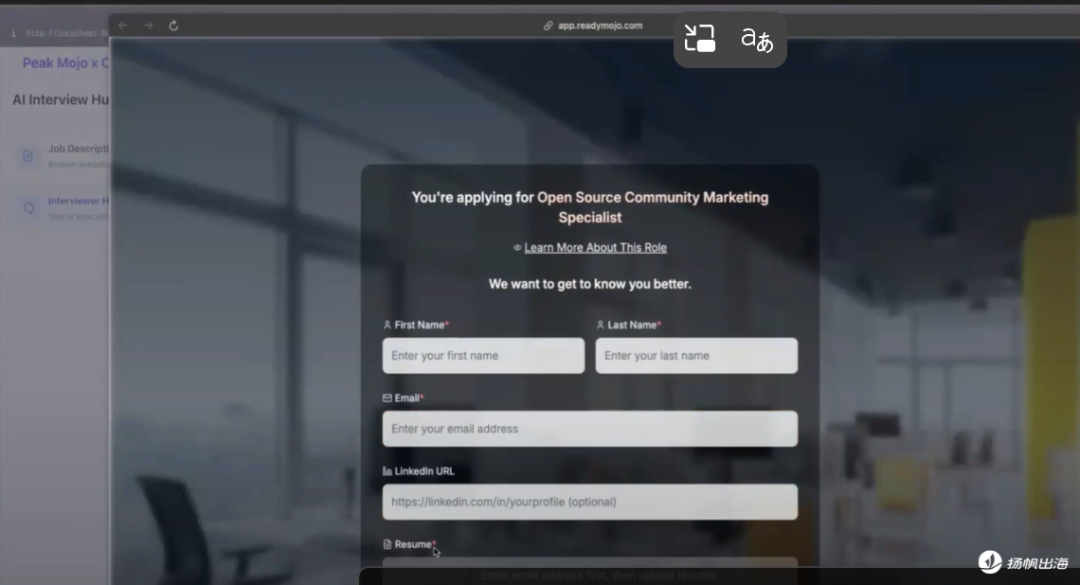Click the Resume field label
The image size is (1080, 585).
[x=410, y=544]
